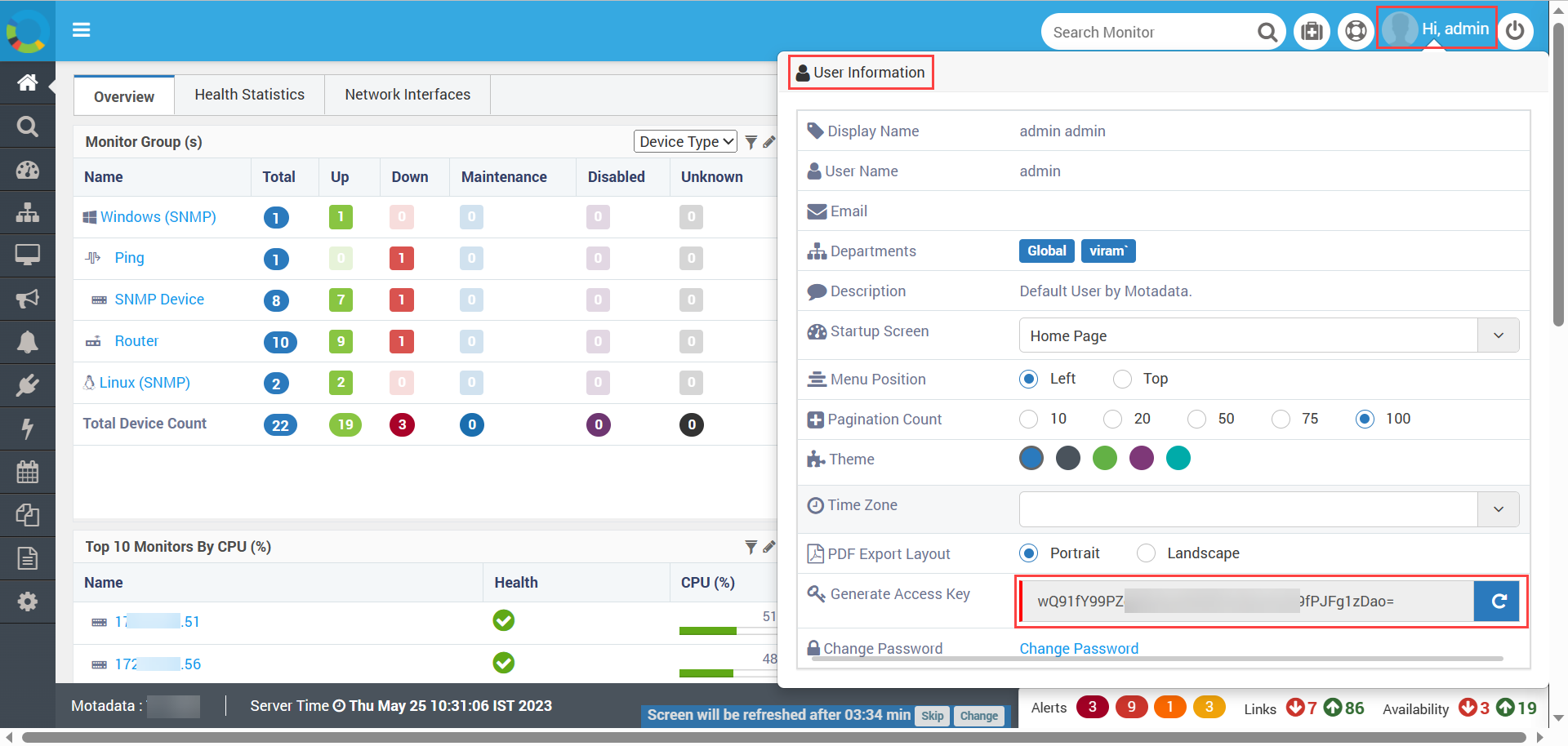This screenshot has height=746, width=1568.
Task: Switch to Network Interfaces tab
Action: pos(407,95)
